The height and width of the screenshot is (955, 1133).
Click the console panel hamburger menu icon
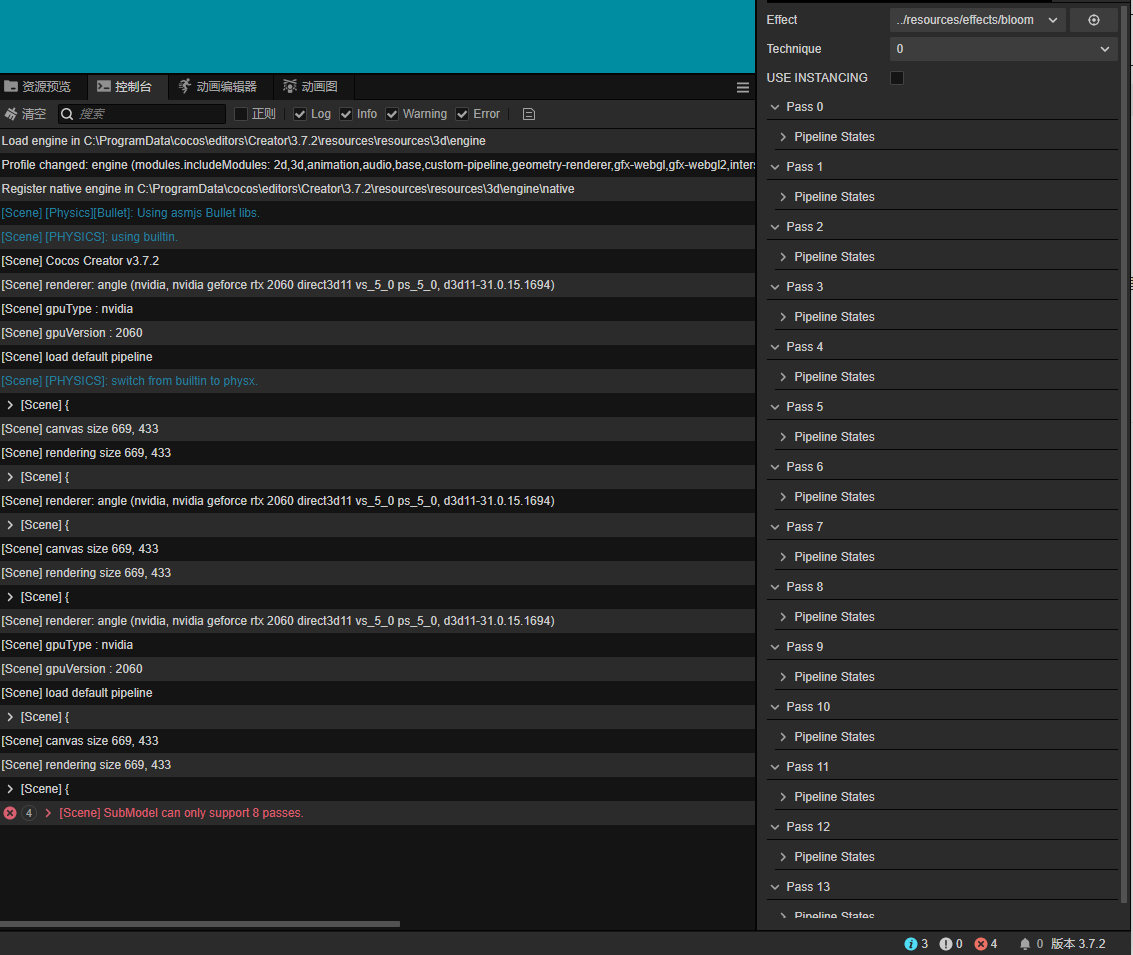(742, 87)
